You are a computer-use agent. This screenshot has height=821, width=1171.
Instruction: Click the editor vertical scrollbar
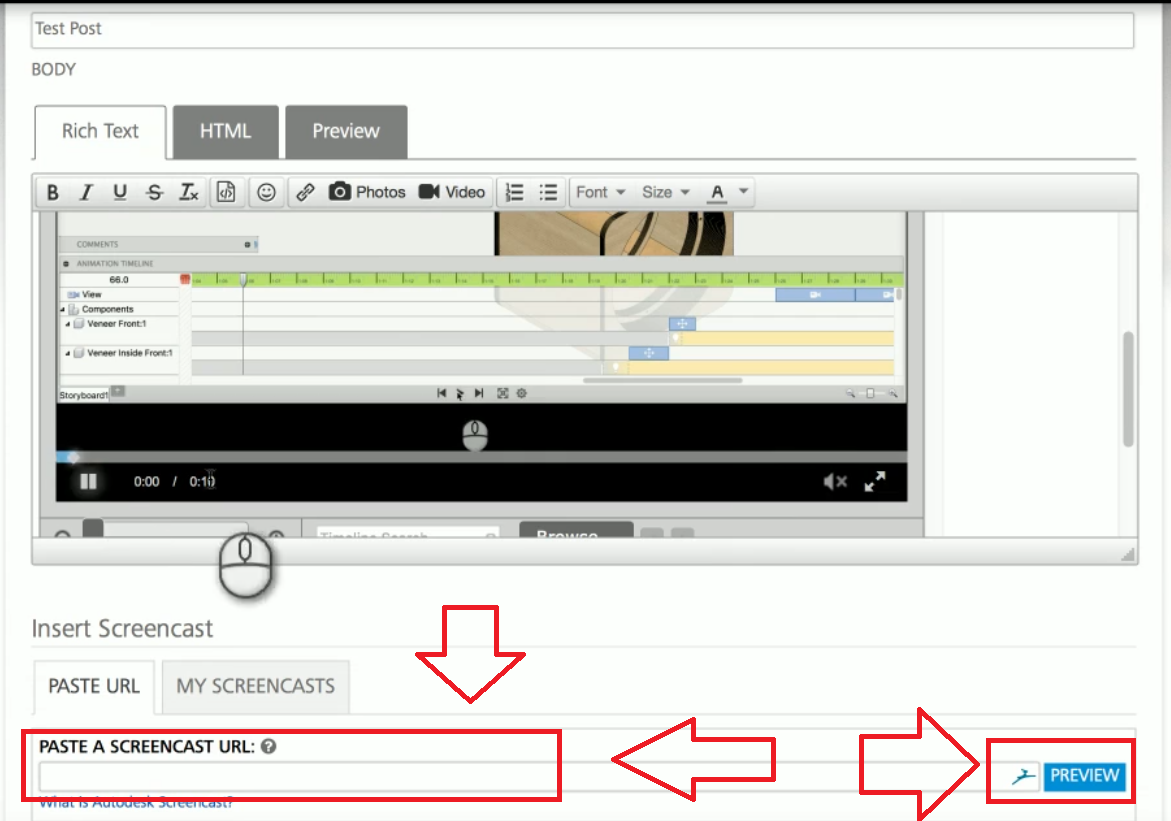pos(1128,389)
